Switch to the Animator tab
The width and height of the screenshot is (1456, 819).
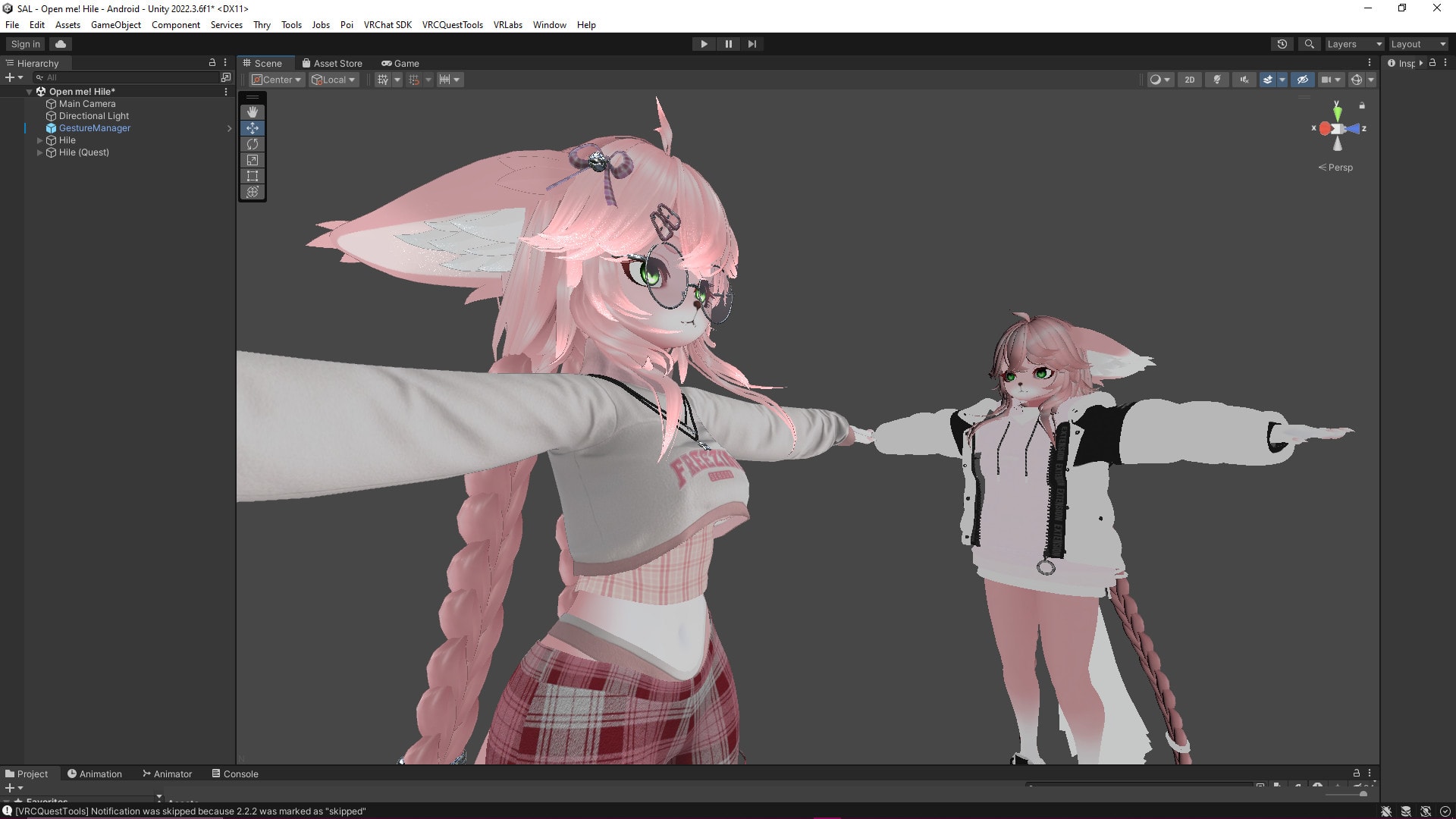(167, 773)
